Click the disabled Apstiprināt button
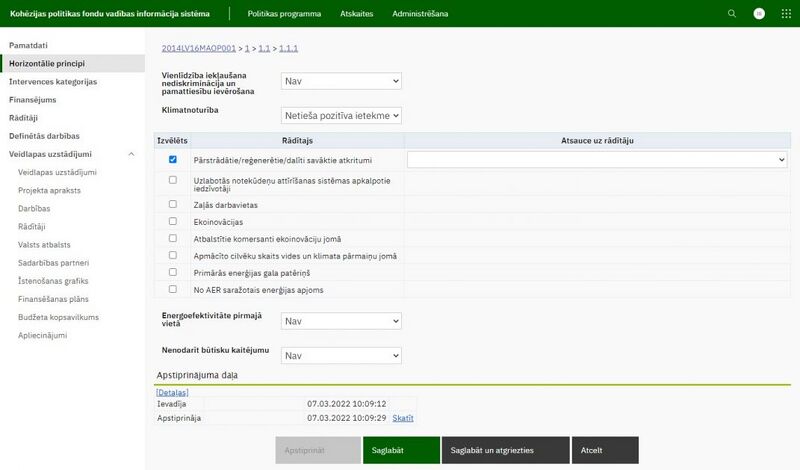This screenshot has height=470, width=800. [x=318, y=450]
